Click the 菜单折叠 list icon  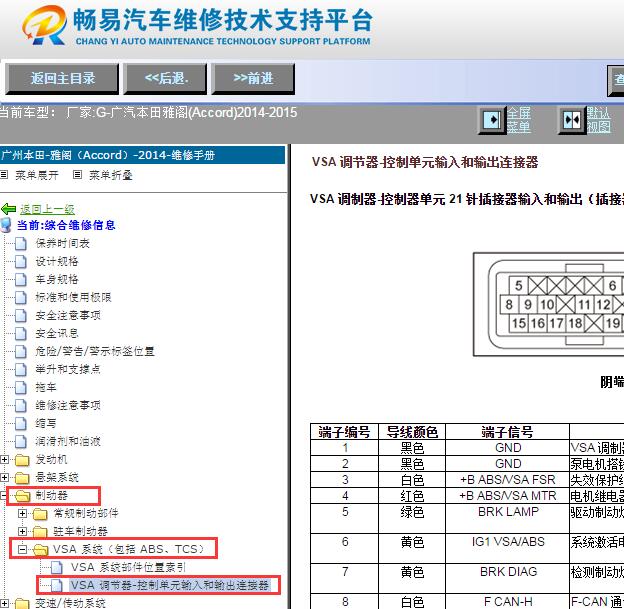pyautogui.click(x=78, y=174)
